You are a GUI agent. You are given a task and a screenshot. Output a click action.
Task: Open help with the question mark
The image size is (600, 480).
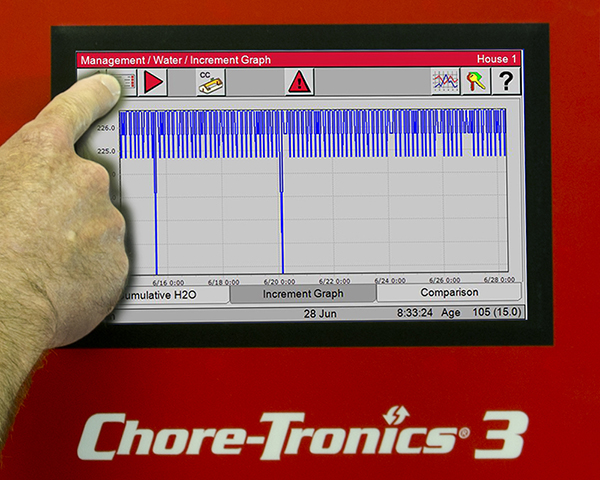pos(506,81)
